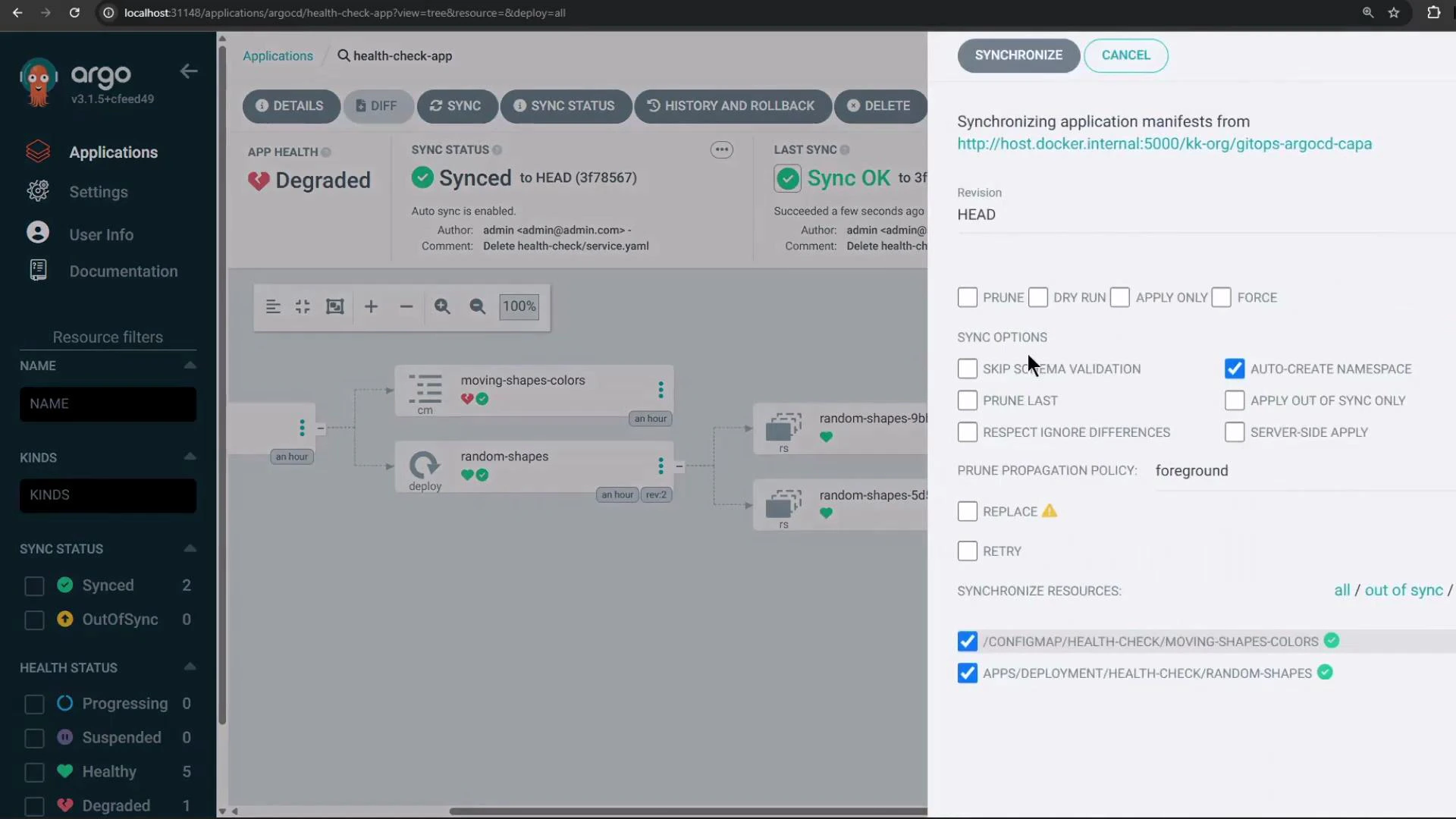Select the 'out of sync' resources link
The height and width of the screenshot is (819, 1456).
(1402, 590)
